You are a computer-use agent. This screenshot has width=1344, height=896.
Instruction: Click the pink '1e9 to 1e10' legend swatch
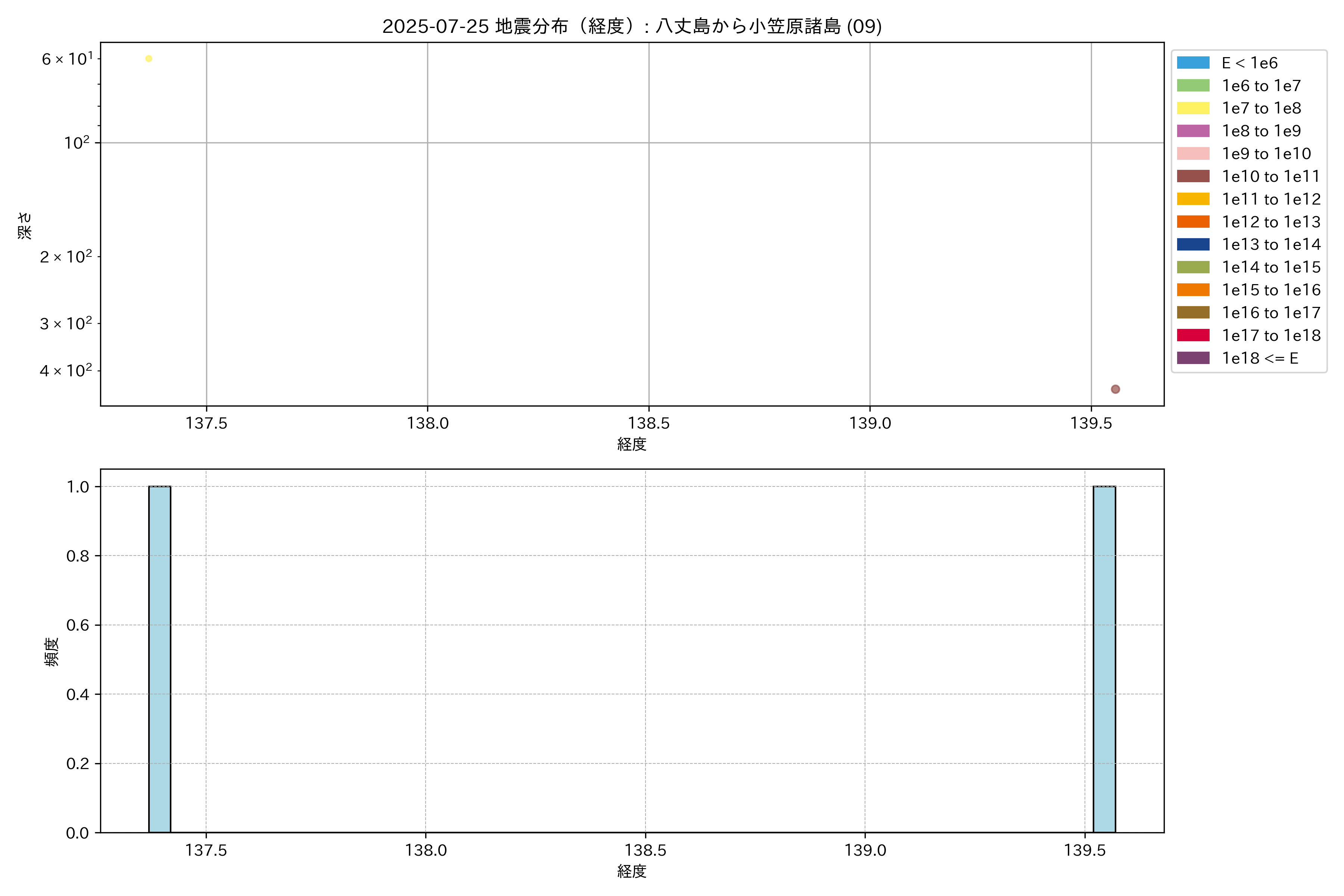tap(1193, 154)
